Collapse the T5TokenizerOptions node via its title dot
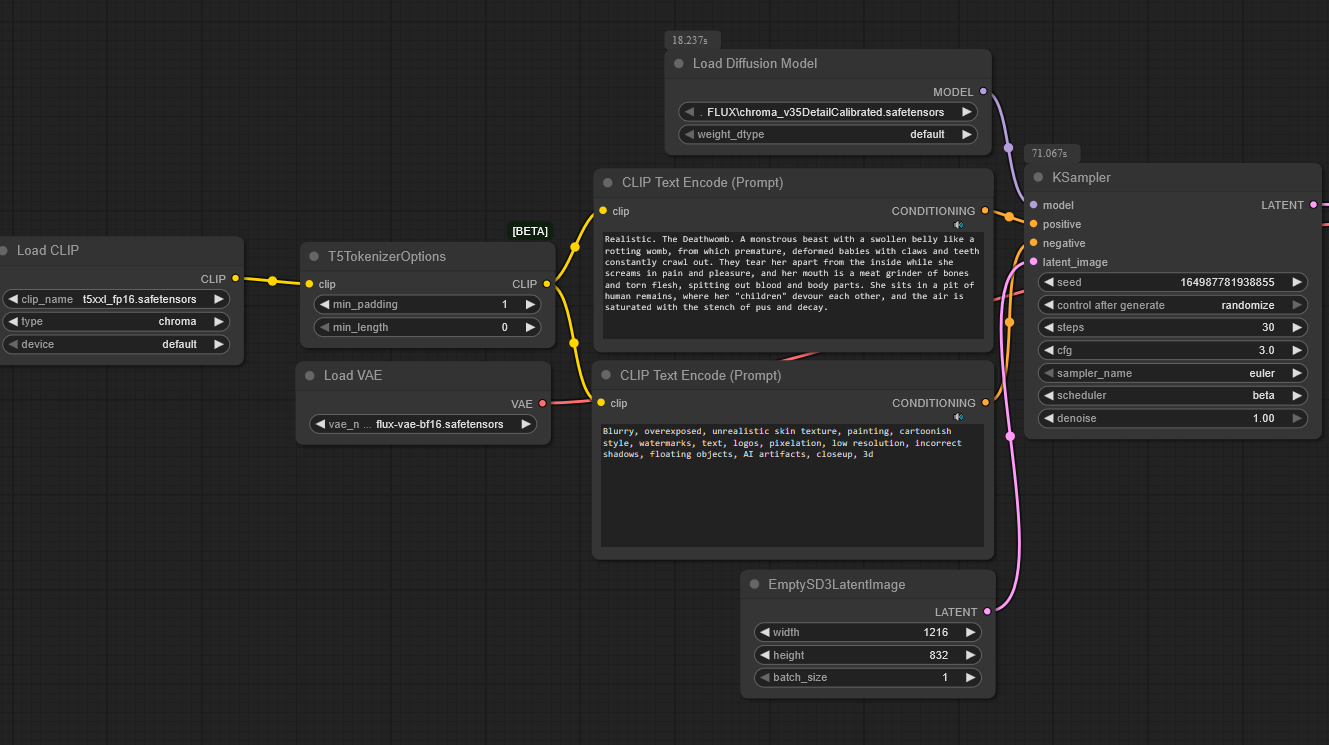1329x745 pixels. [x=313, y=257]
